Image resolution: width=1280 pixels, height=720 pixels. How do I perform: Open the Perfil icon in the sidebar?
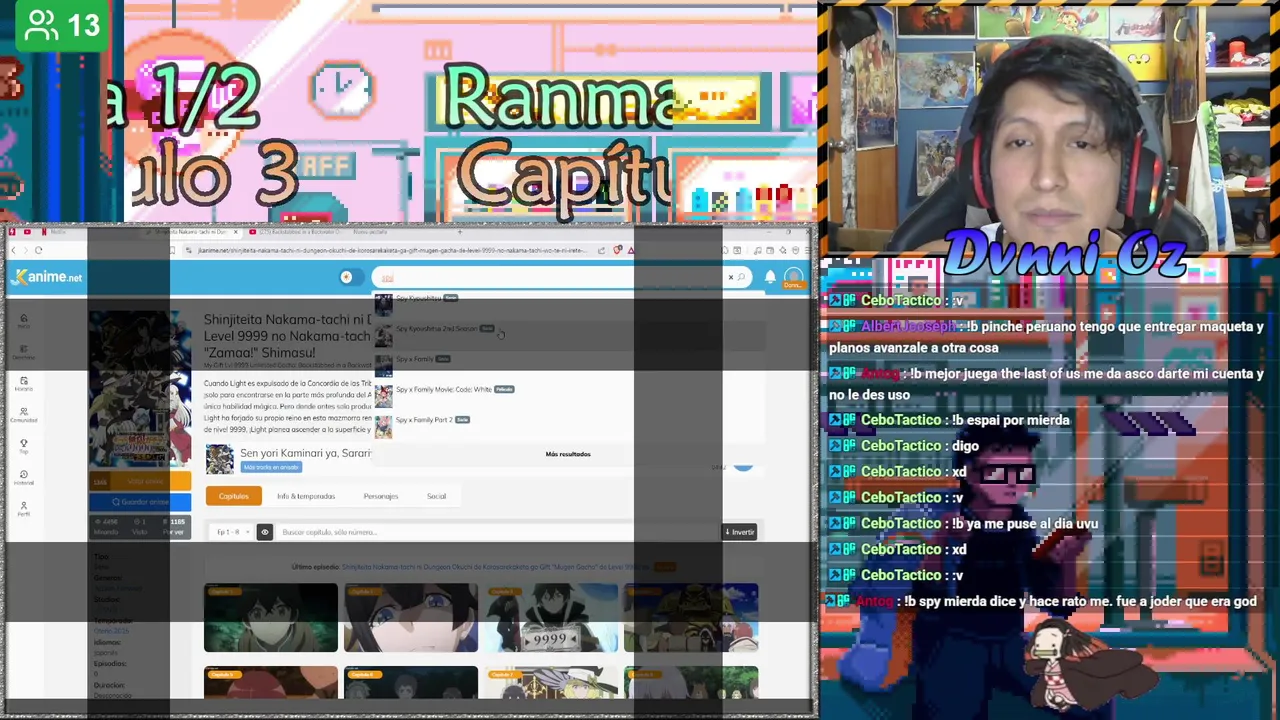click(x=24, y=508)
